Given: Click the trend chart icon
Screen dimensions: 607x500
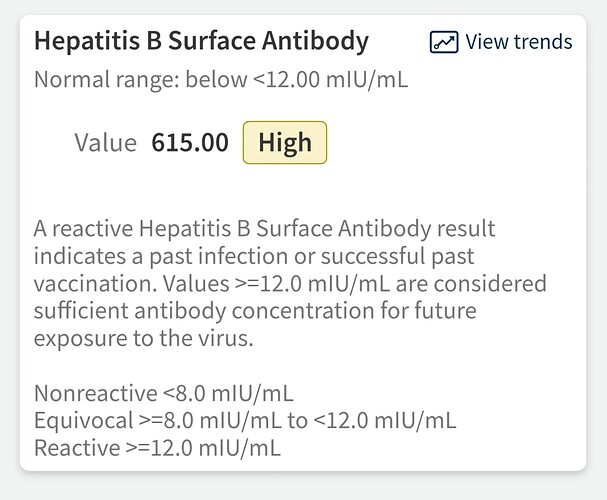Looking at the screenshot, I should click(444, 42).
